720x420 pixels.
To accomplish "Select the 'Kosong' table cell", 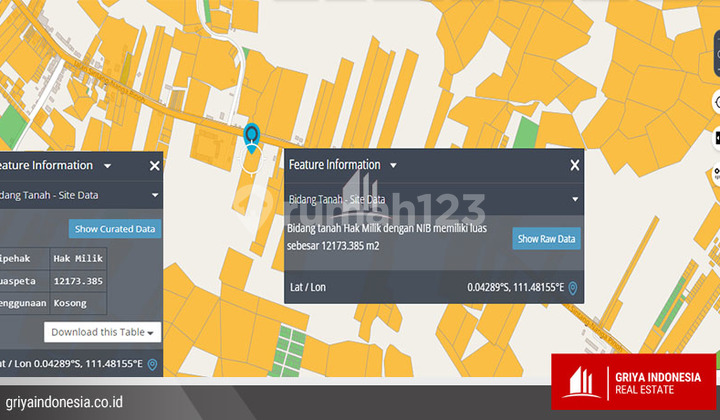I will point(78,303).
